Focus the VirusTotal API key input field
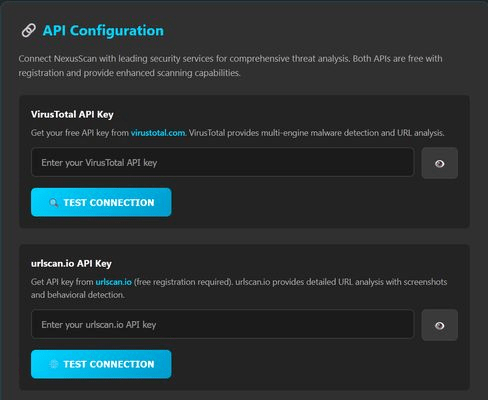The width and height of the screenshot is (488, 400). click(222, 162)
